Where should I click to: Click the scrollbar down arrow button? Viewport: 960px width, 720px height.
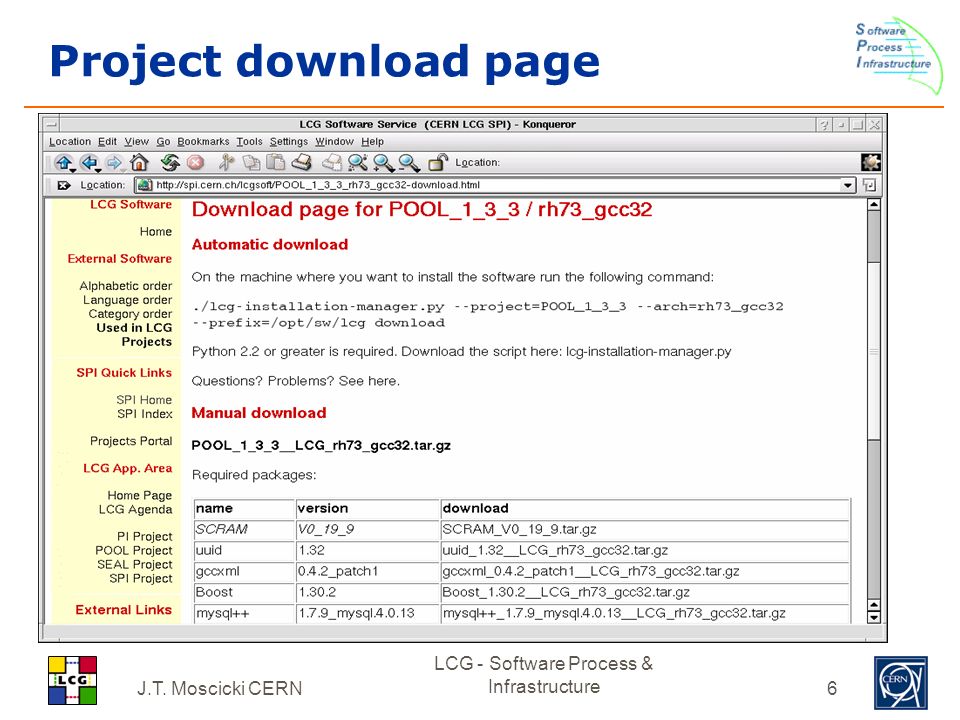[874, 618]
